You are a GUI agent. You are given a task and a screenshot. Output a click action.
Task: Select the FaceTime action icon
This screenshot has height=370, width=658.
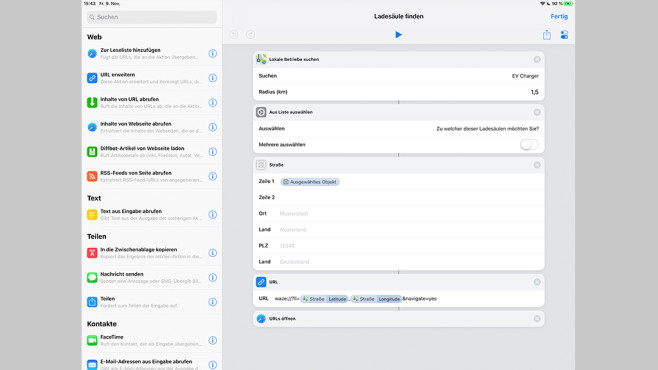[92, 340]
